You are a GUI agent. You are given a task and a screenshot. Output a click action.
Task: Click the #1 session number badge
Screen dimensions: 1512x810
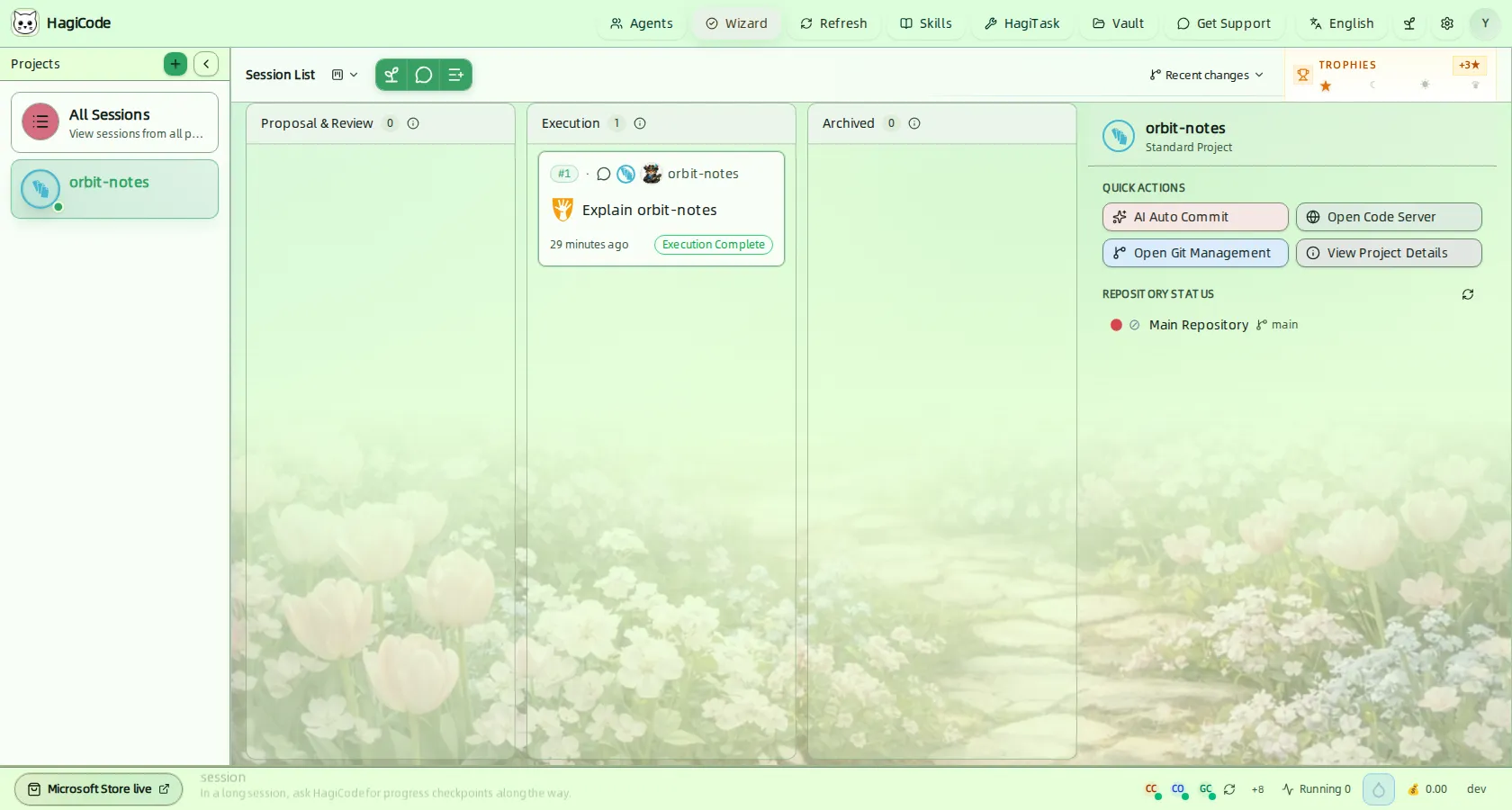[564, 174]
